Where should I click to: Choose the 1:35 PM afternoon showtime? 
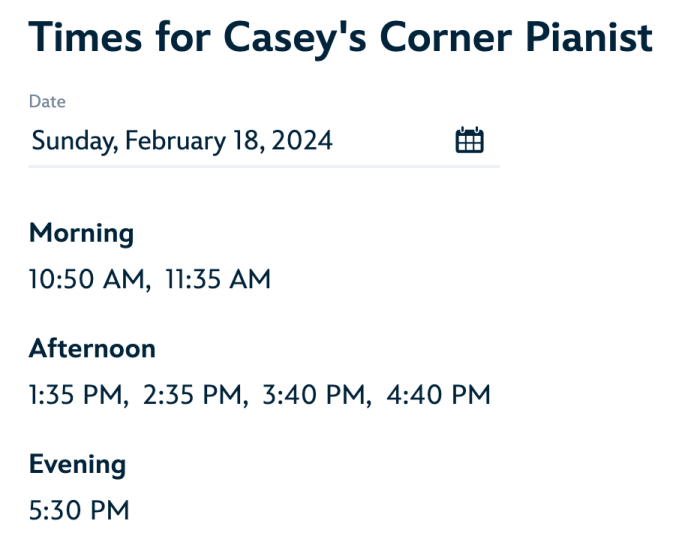[78, 395]
